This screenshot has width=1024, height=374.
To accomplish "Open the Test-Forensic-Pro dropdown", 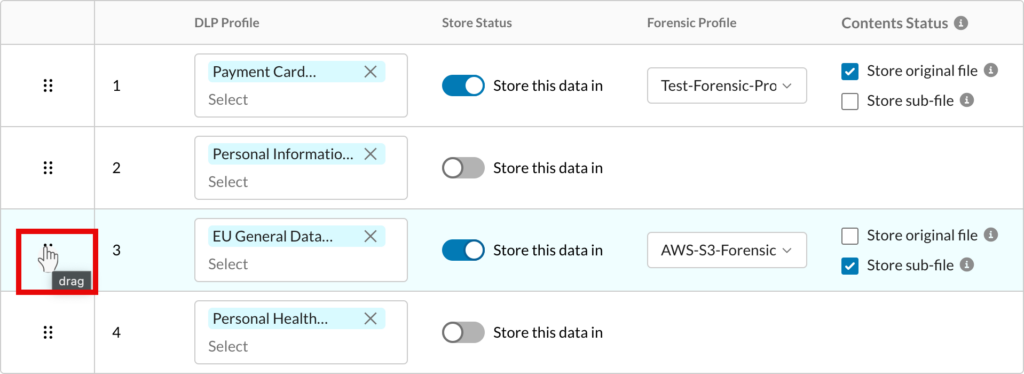I will [727, 86].
